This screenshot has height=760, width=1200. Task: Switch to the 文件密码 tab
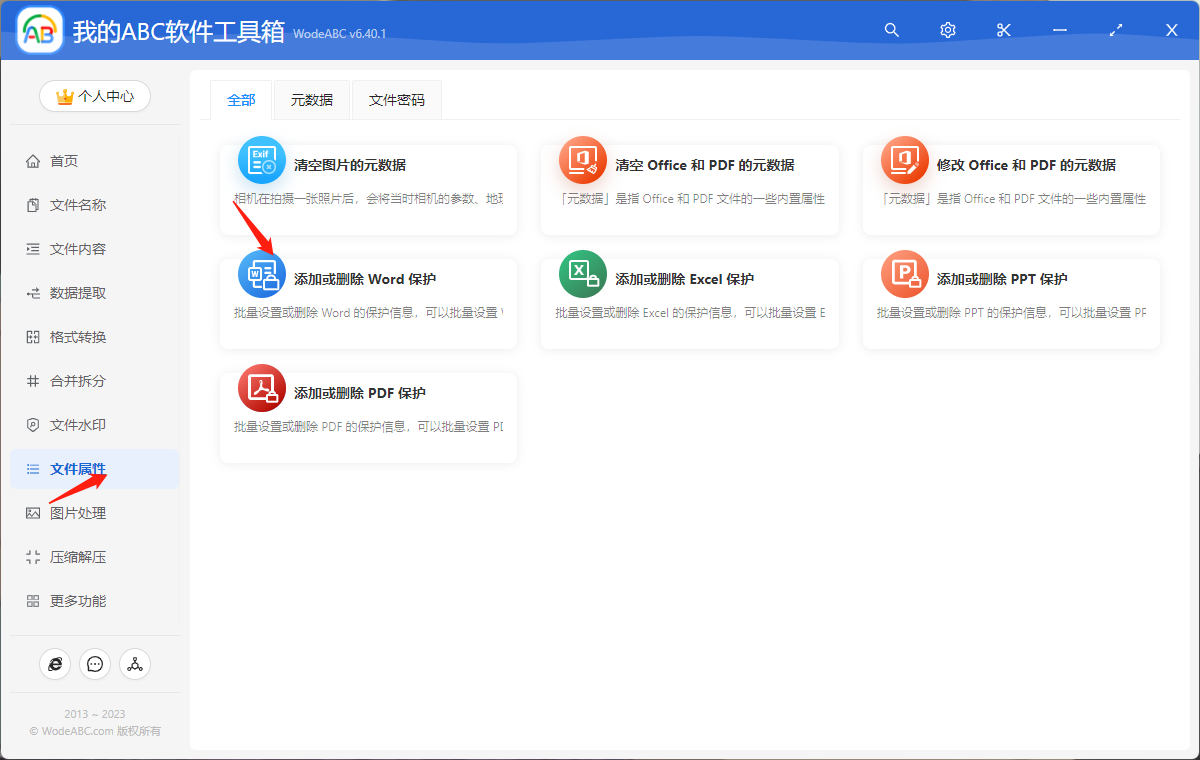click(x=396, y=100)
